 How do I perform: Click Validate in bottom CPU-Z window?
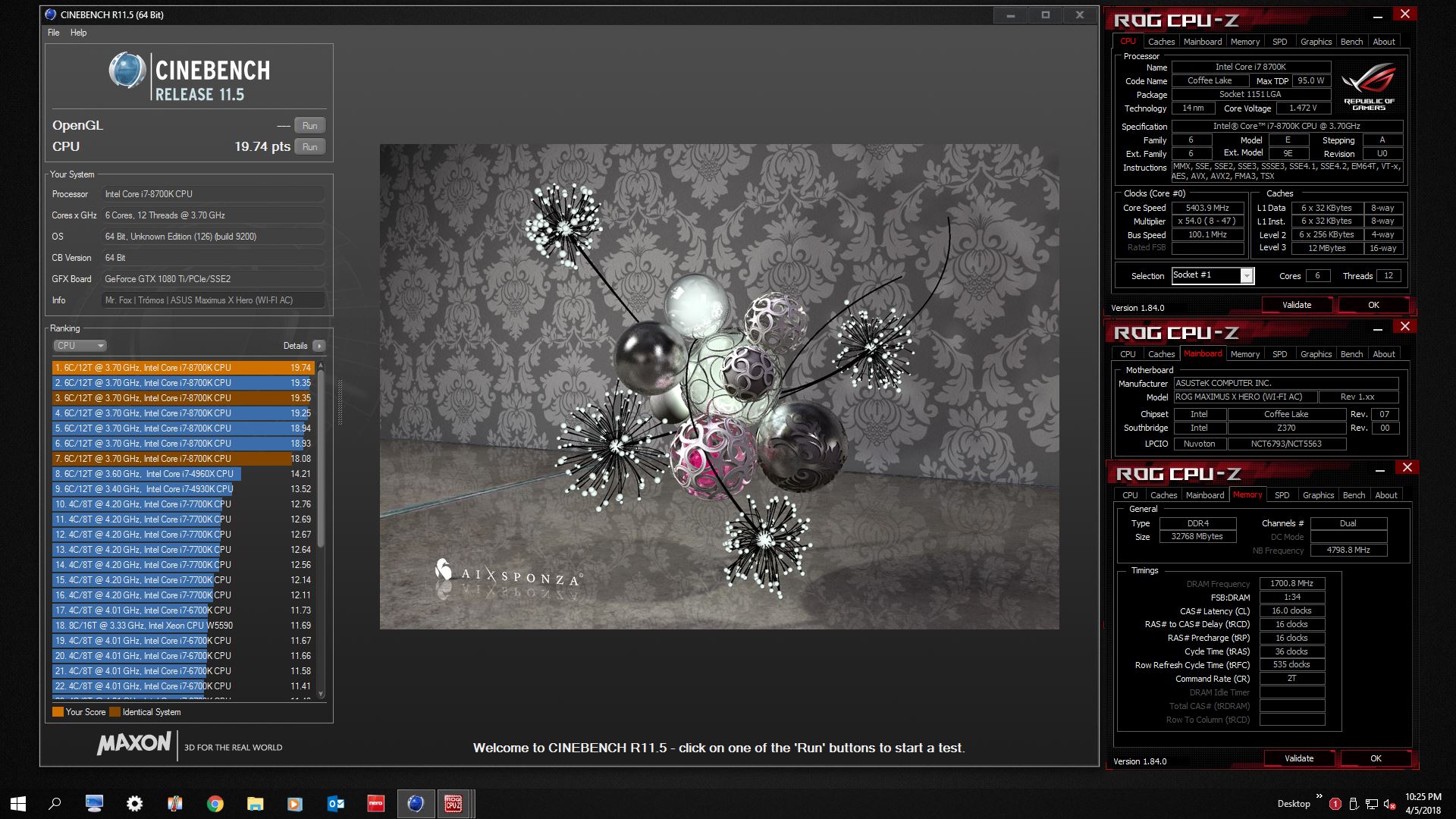pyautogui.click(x=1299, y=758)
